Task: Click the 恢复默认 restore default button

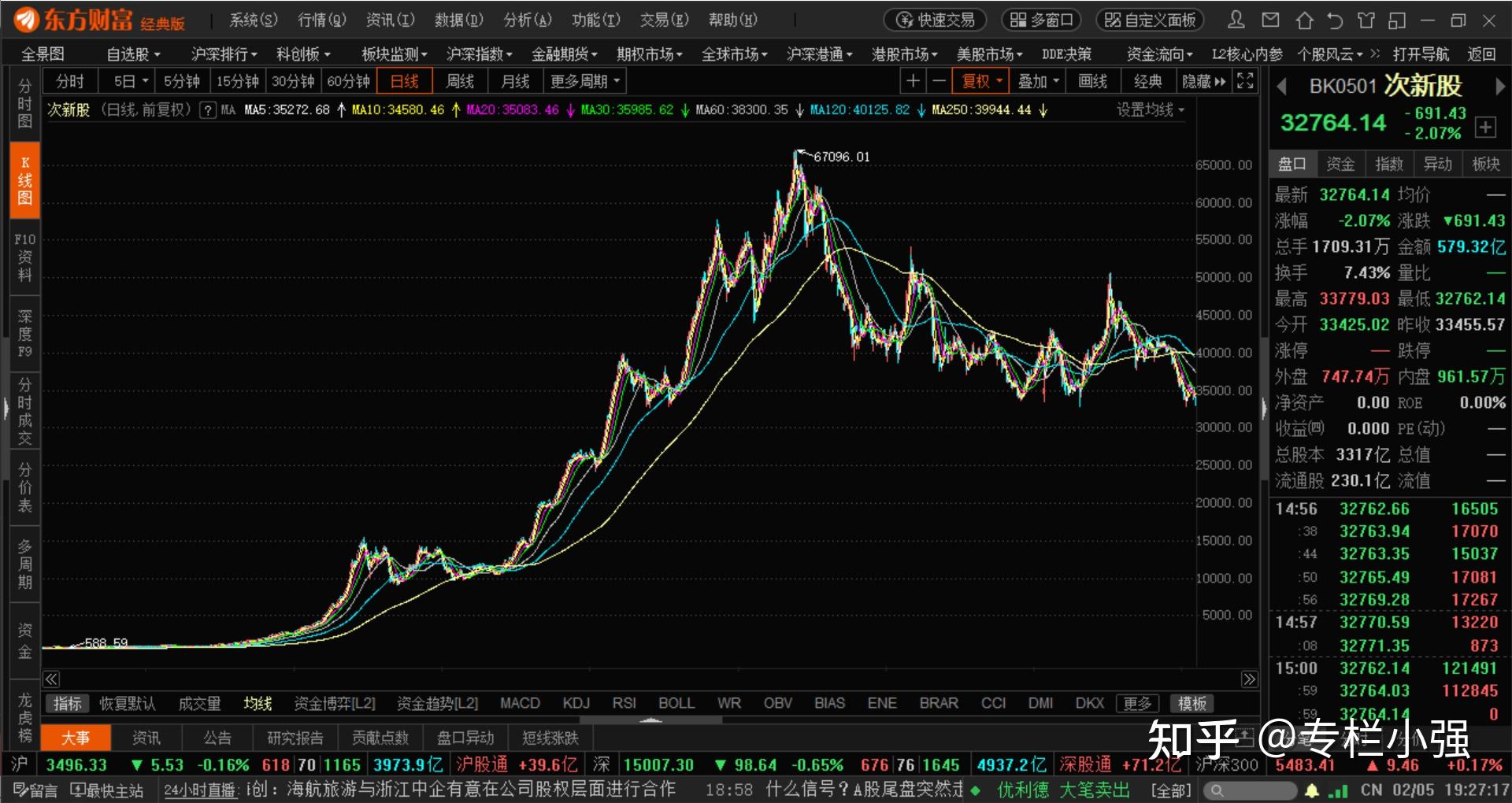Action: pos(128,703)
